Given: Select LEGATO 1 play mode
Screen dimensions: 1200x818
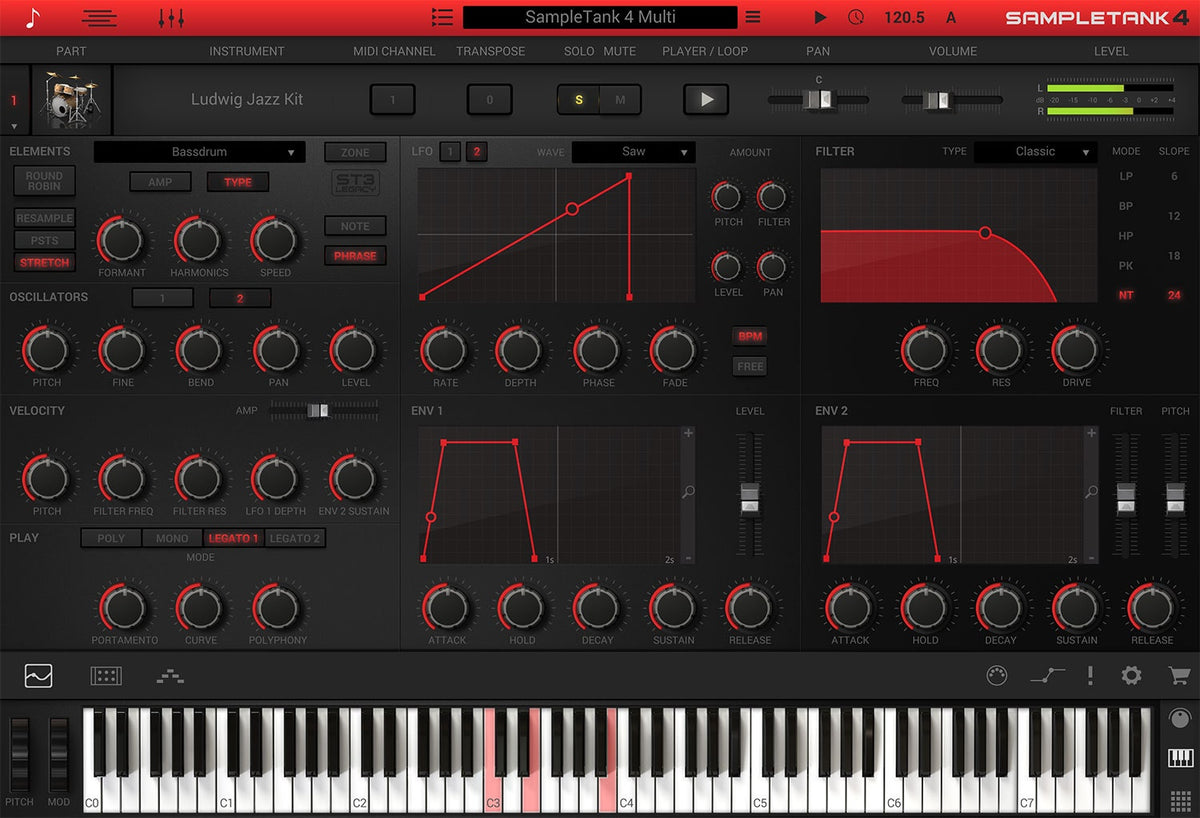Looking at the screenshot, I should click(x=233, y=538).
